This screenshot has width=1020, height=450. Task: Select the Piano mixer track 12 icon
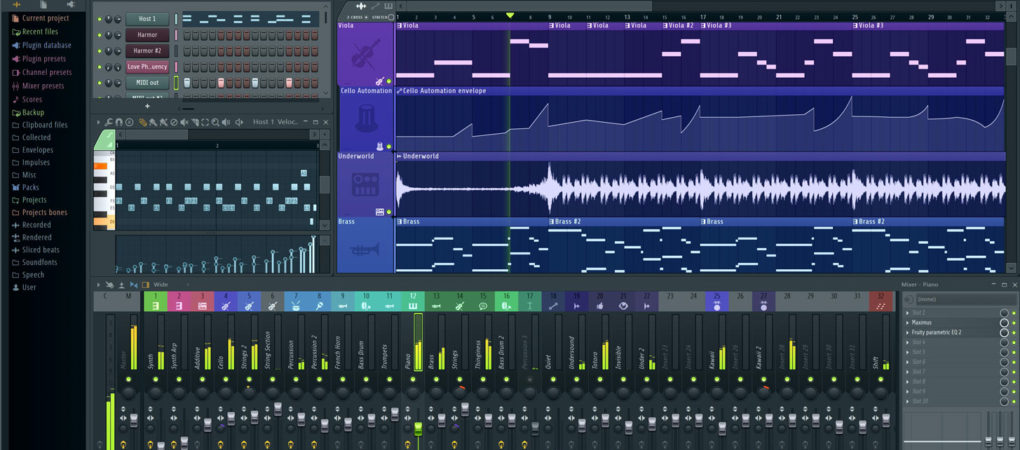(x=413, y=305)
